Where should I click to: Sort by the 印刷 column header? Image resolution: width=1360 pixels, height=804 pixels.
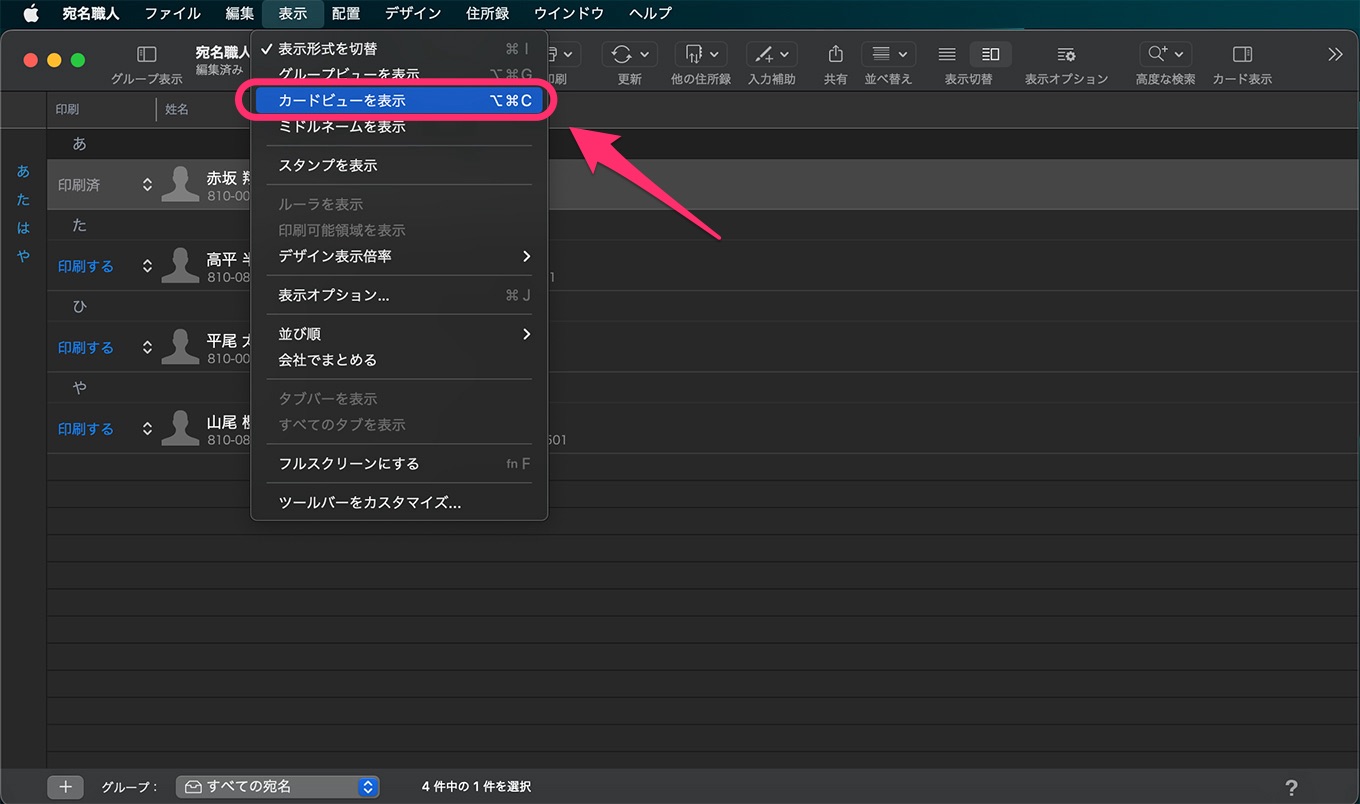(101, 109)
